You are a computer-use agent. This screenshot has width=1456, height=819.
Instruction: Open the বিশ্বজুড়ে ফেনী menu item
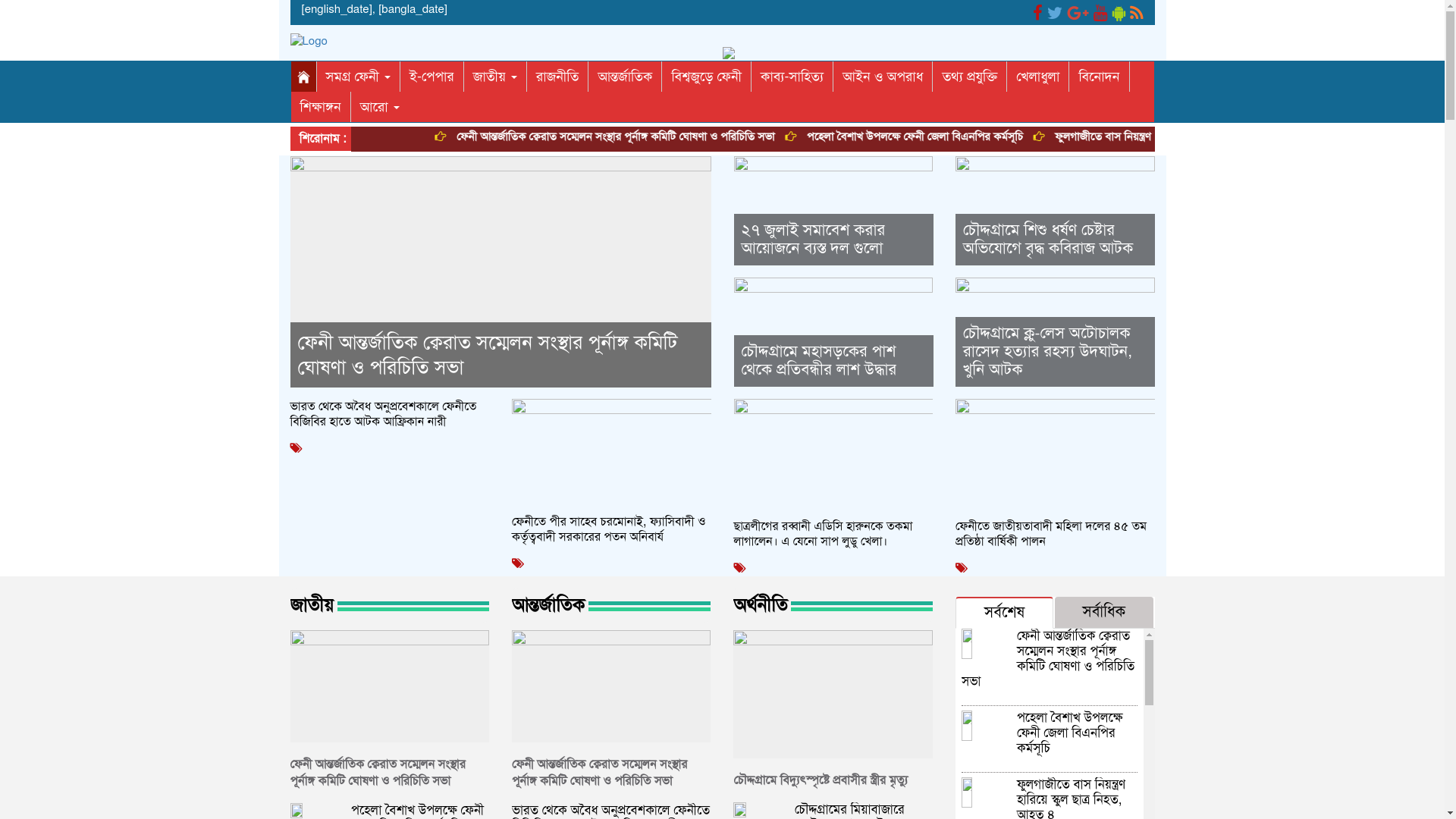pos(706,77)
